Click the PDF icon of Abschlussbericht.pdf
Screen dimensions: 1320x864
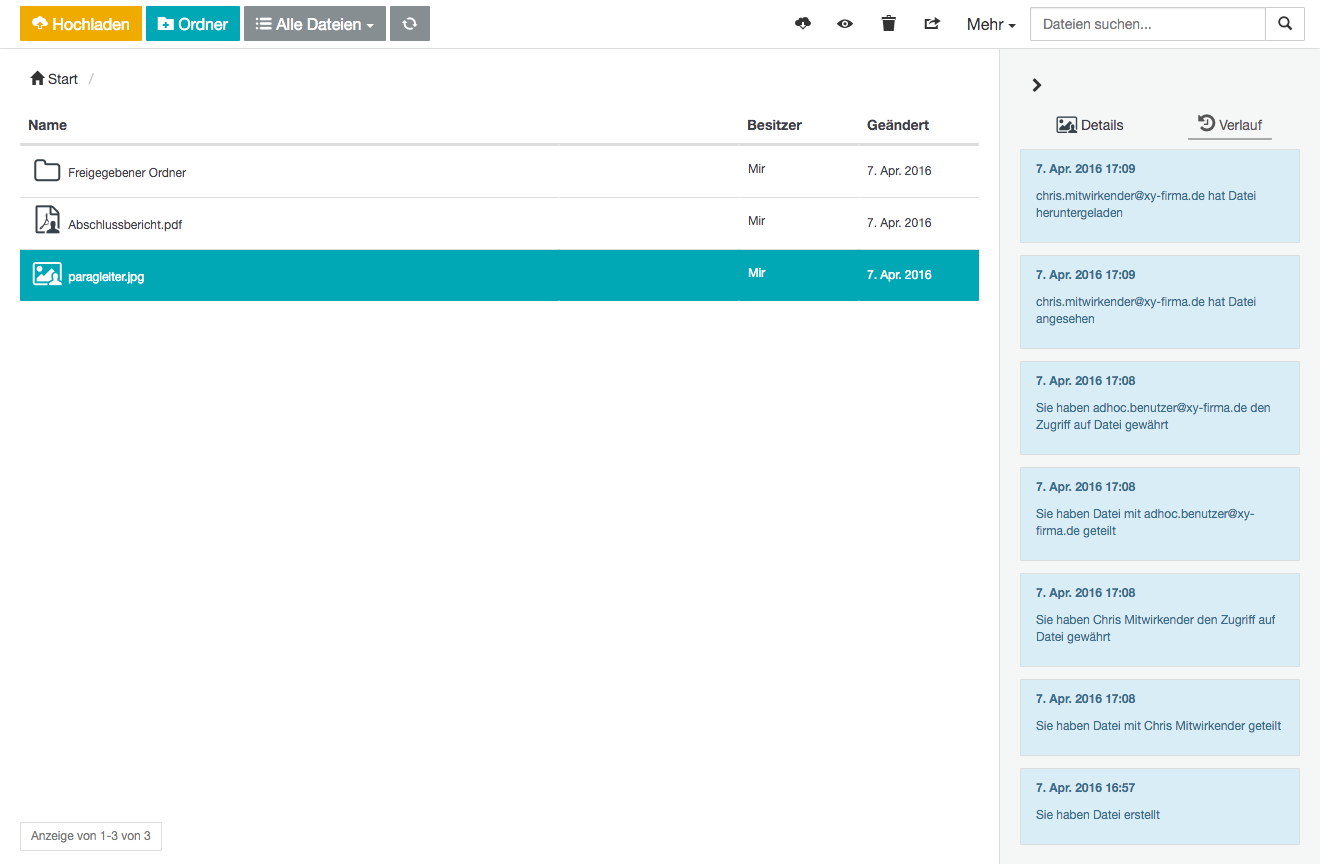point(47,221)
